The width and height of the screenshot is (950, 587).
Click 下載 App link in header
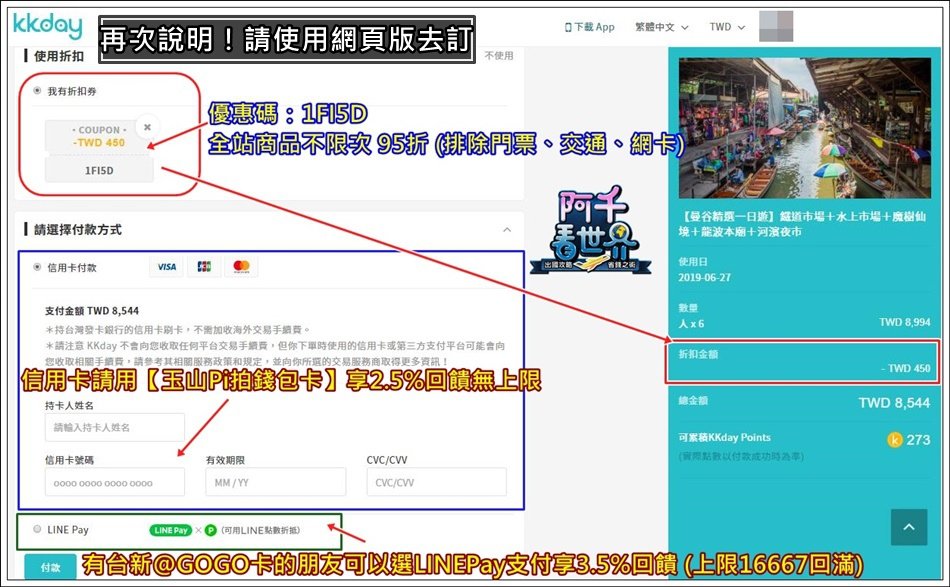590,27
